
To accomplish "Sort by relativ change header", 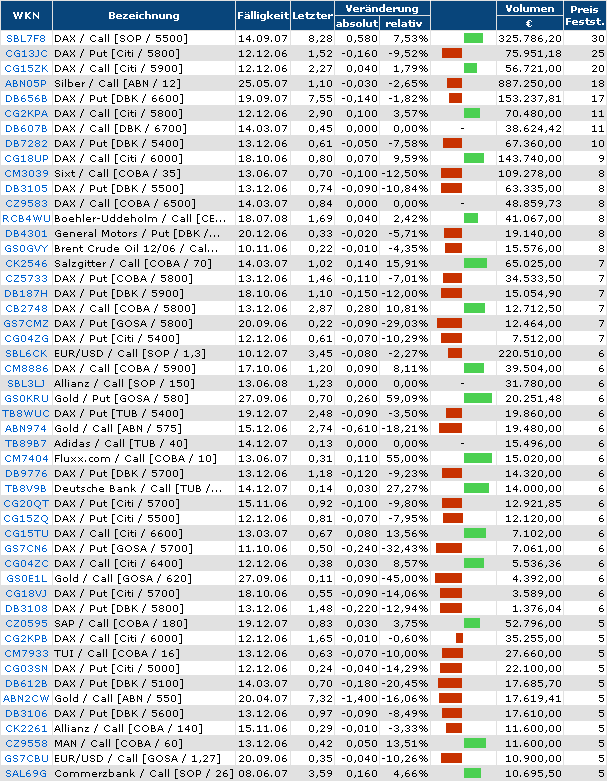I will (x=404, y=23).
